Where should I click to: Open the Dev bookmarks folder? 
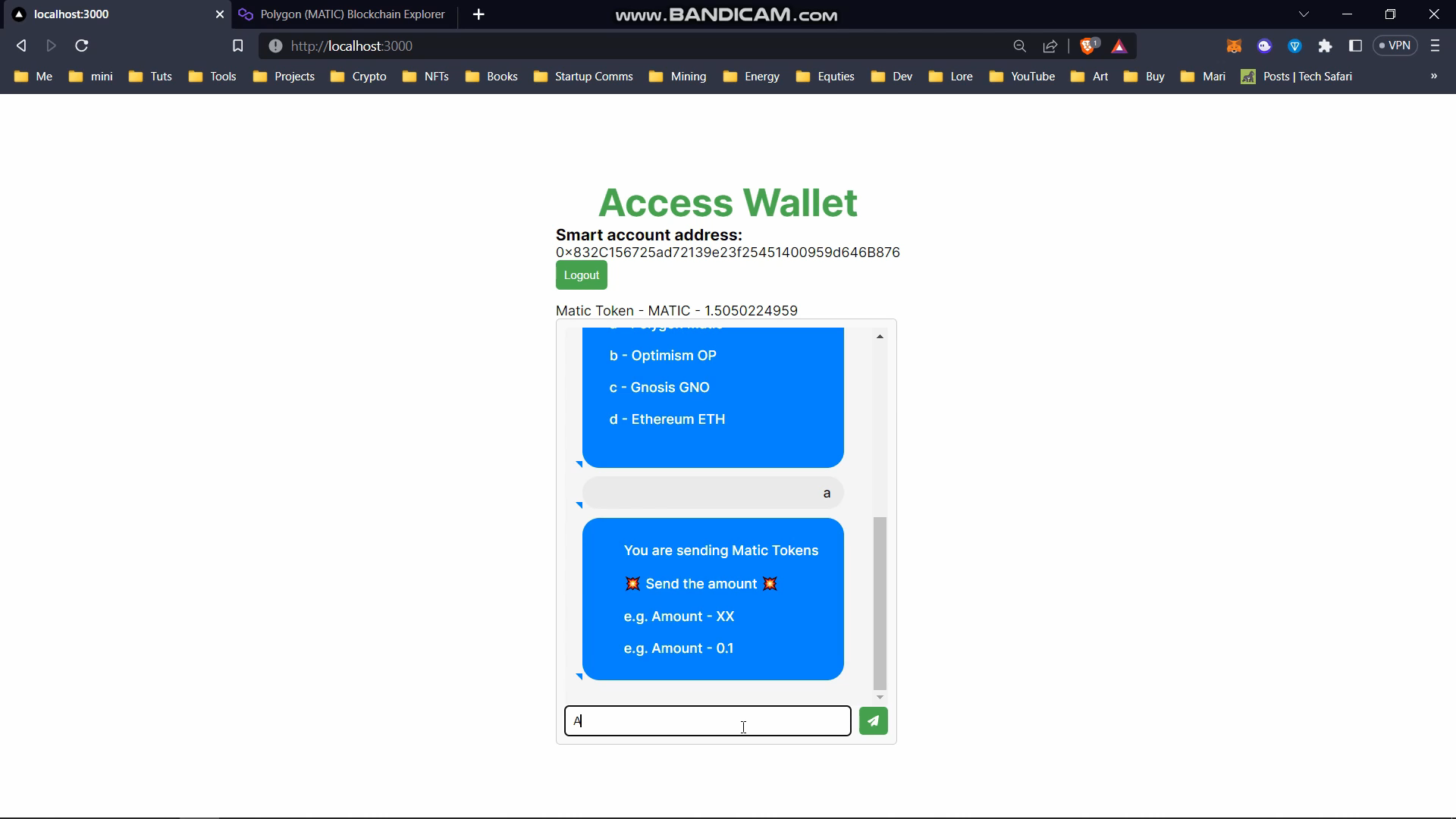point(892,77)
